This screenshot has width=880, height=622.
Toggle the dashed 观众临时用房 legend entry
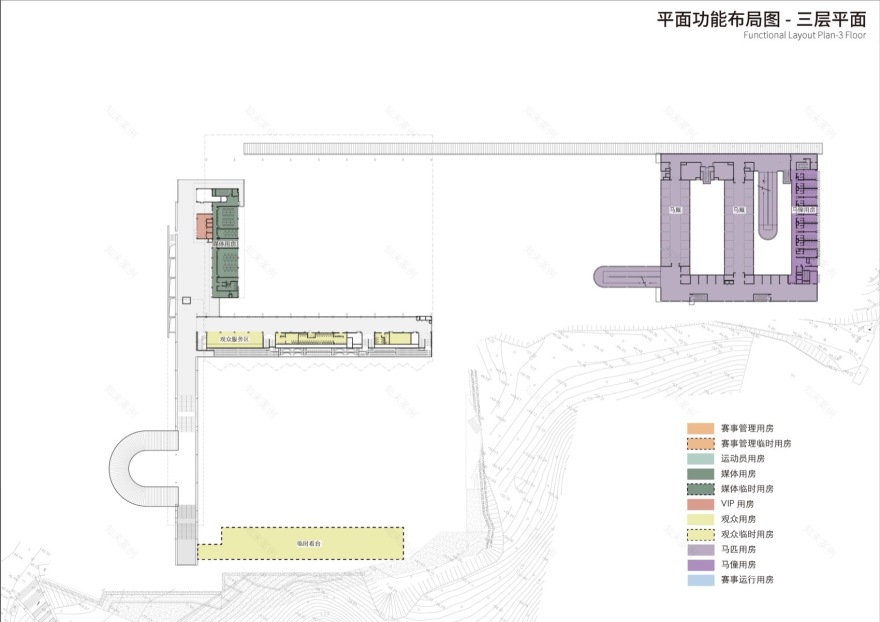click(699, 533)
